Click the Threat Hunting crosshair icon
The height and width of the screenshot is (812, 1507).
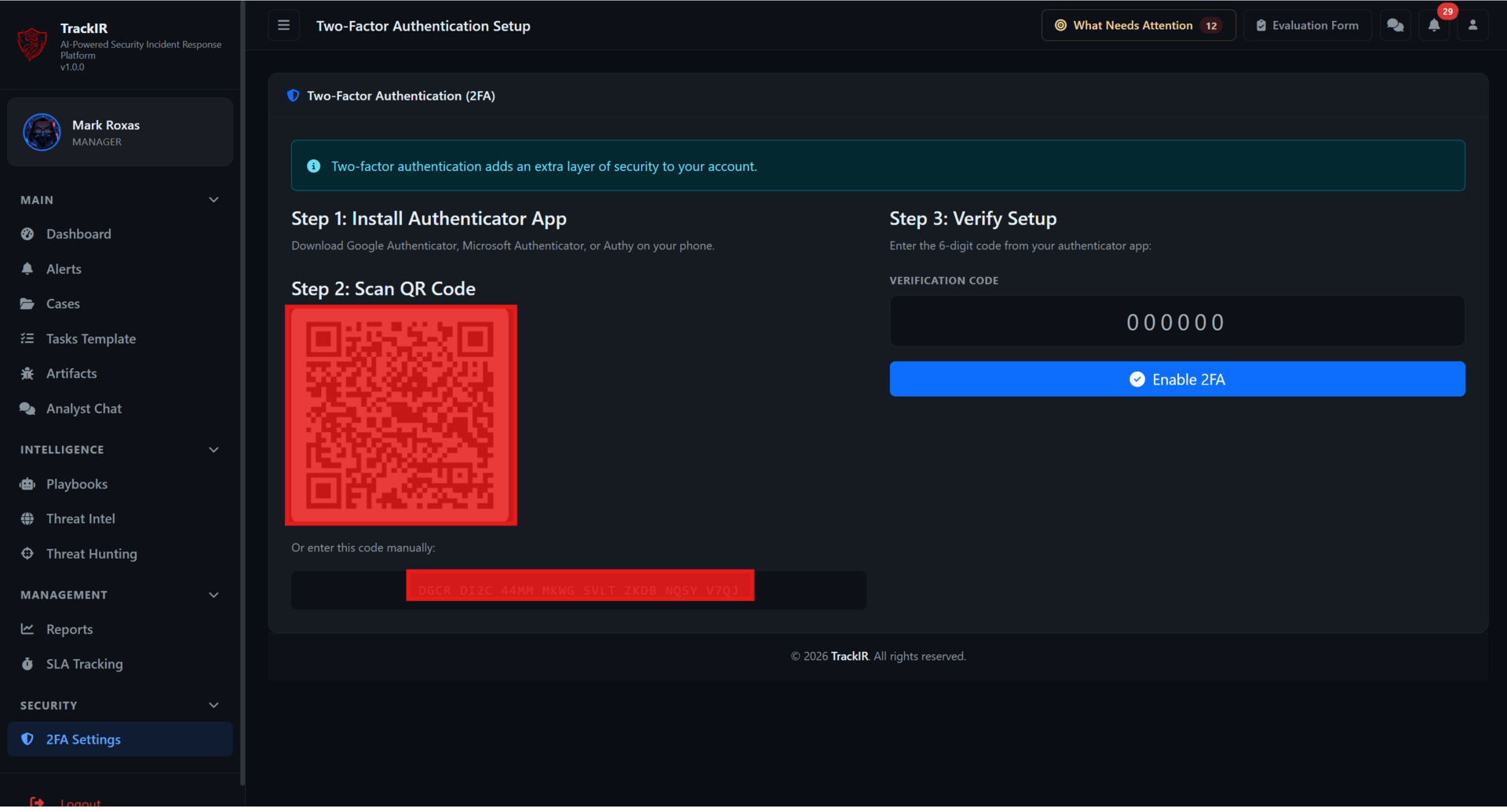27,554
